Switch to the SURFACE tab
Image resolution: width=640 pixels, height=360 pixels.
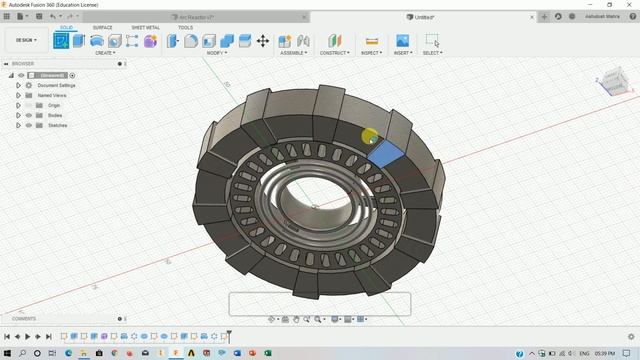coord(102,27)
